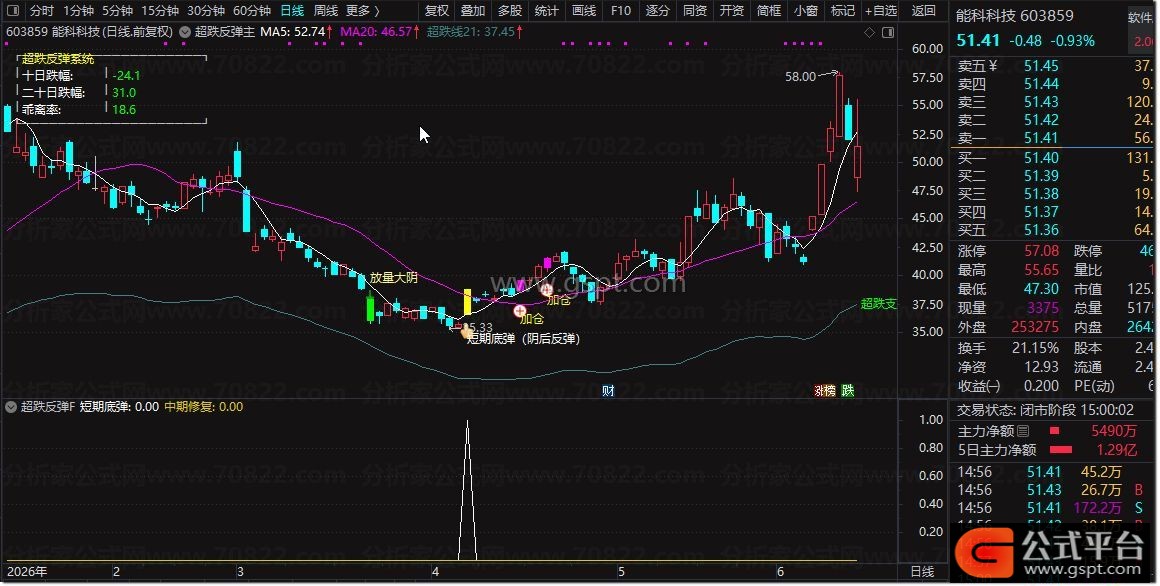Click the 能科科技 603859 stock title
The height and width of the screenshot is (586, 1160).
click(x=1014, y=16)
